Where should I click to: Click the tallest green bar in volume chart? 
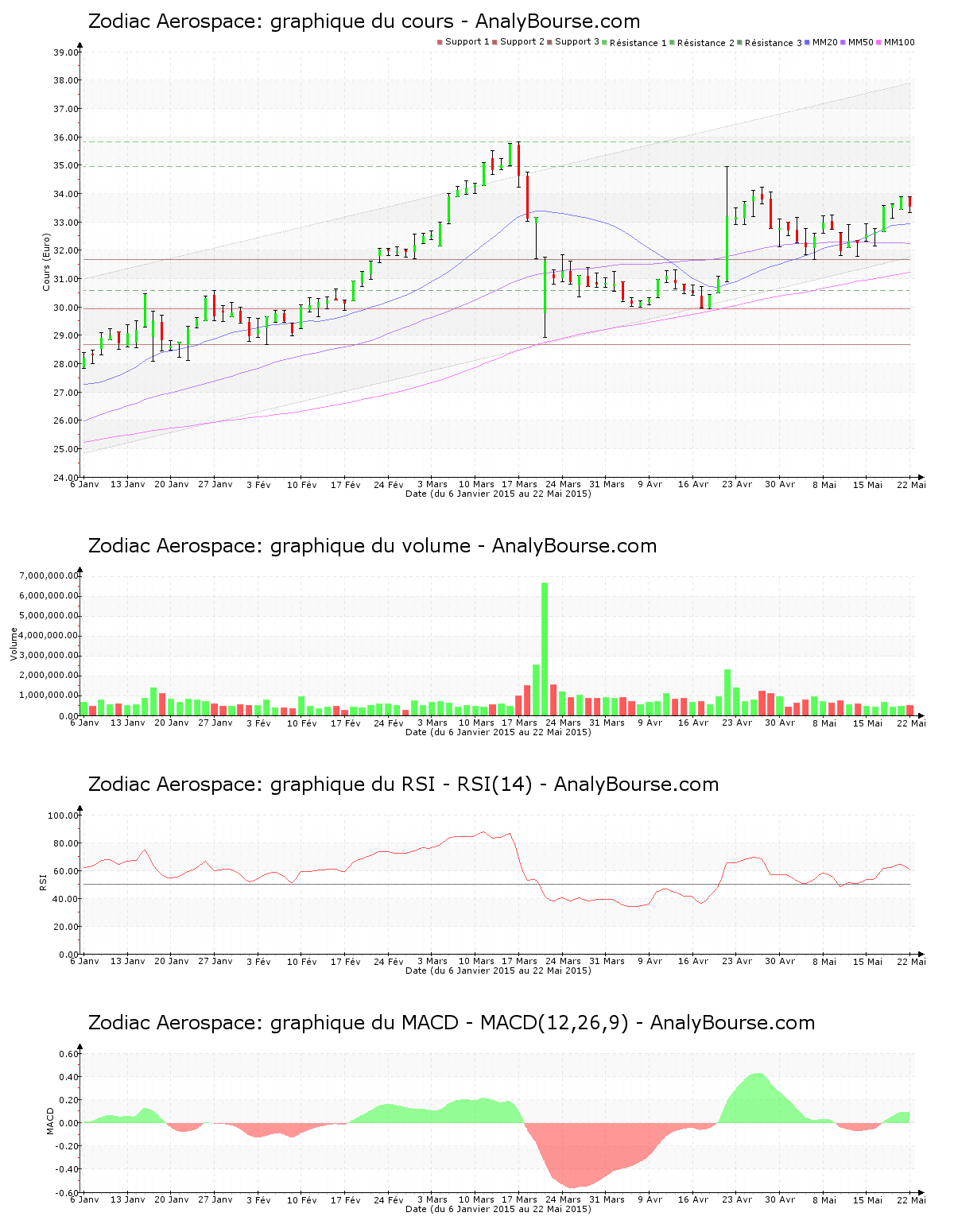tap(545, 649)
